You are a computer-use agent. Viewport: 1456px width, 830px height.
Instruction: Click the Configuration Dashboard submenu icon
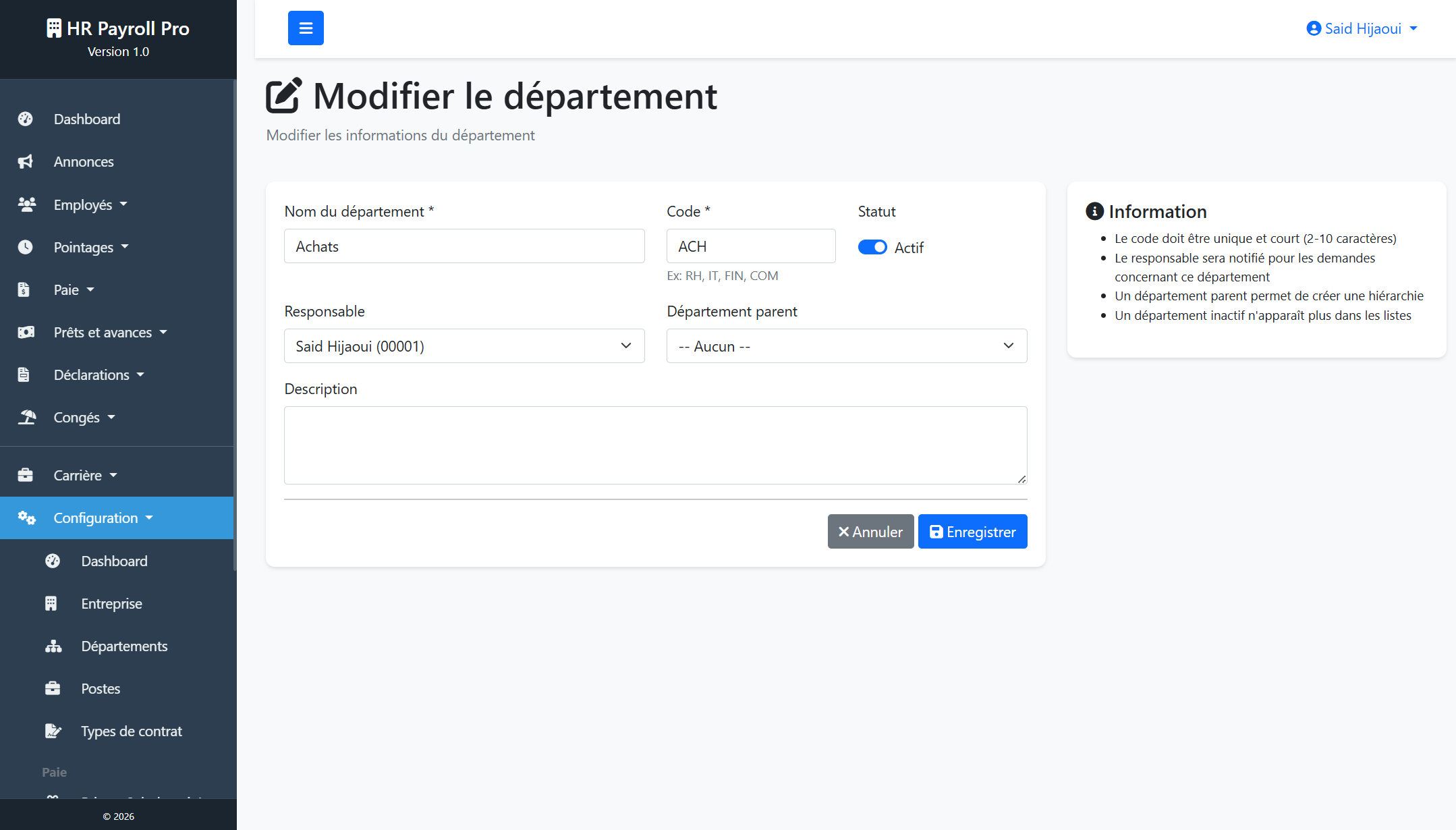click(53, 561)
